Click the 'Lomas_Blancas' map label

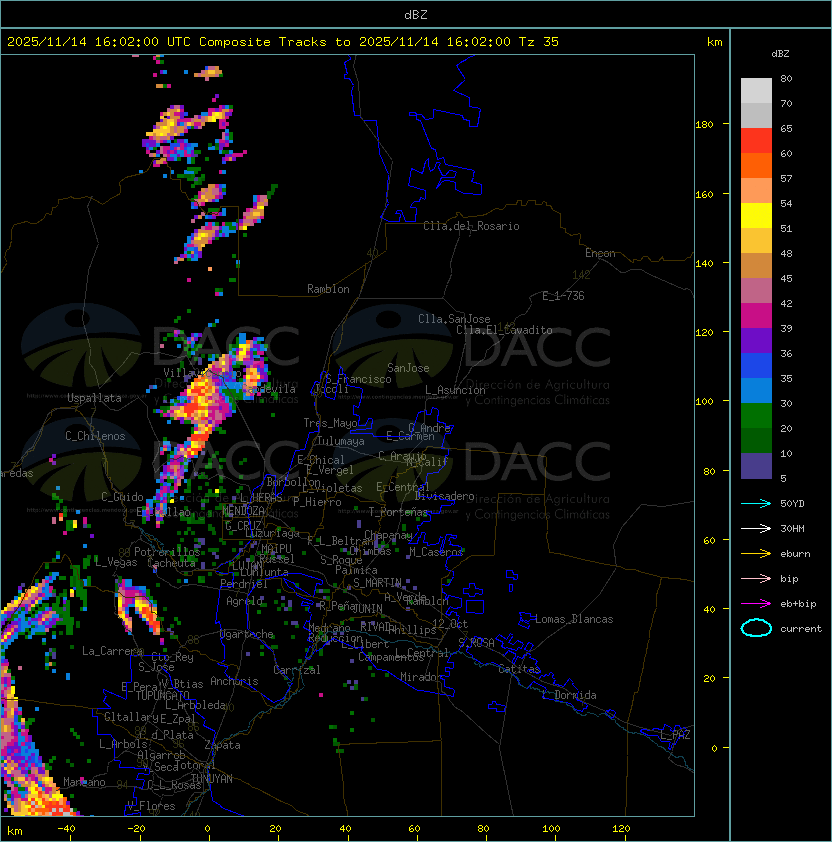click(x=574, y=619)
